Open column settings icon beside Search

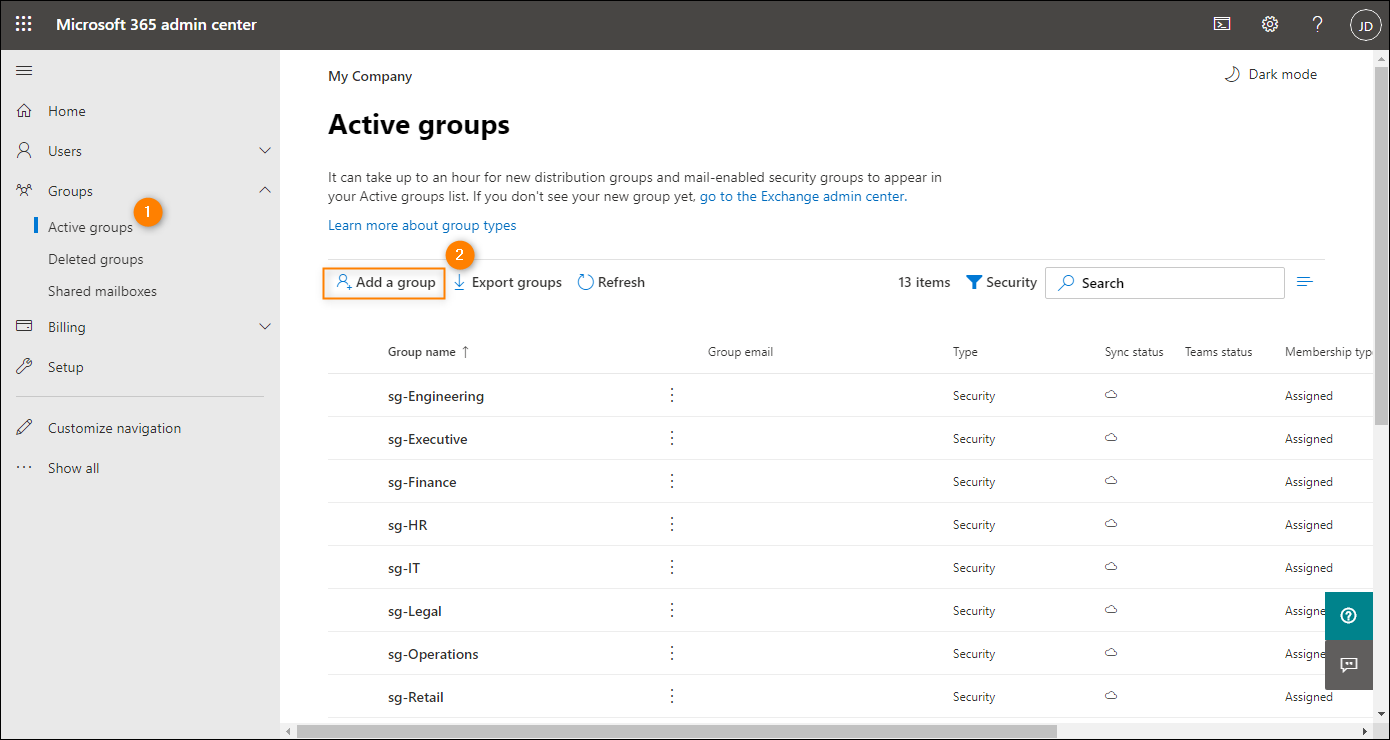pos(1304,281)
